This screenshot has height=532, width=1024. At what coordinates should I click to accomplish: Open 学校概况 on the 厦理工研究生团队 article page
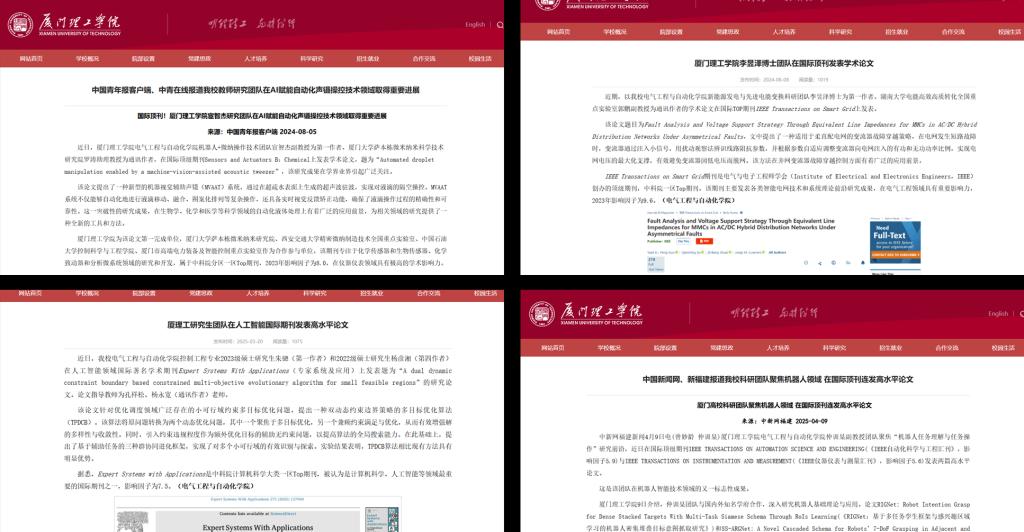[87, 293]
